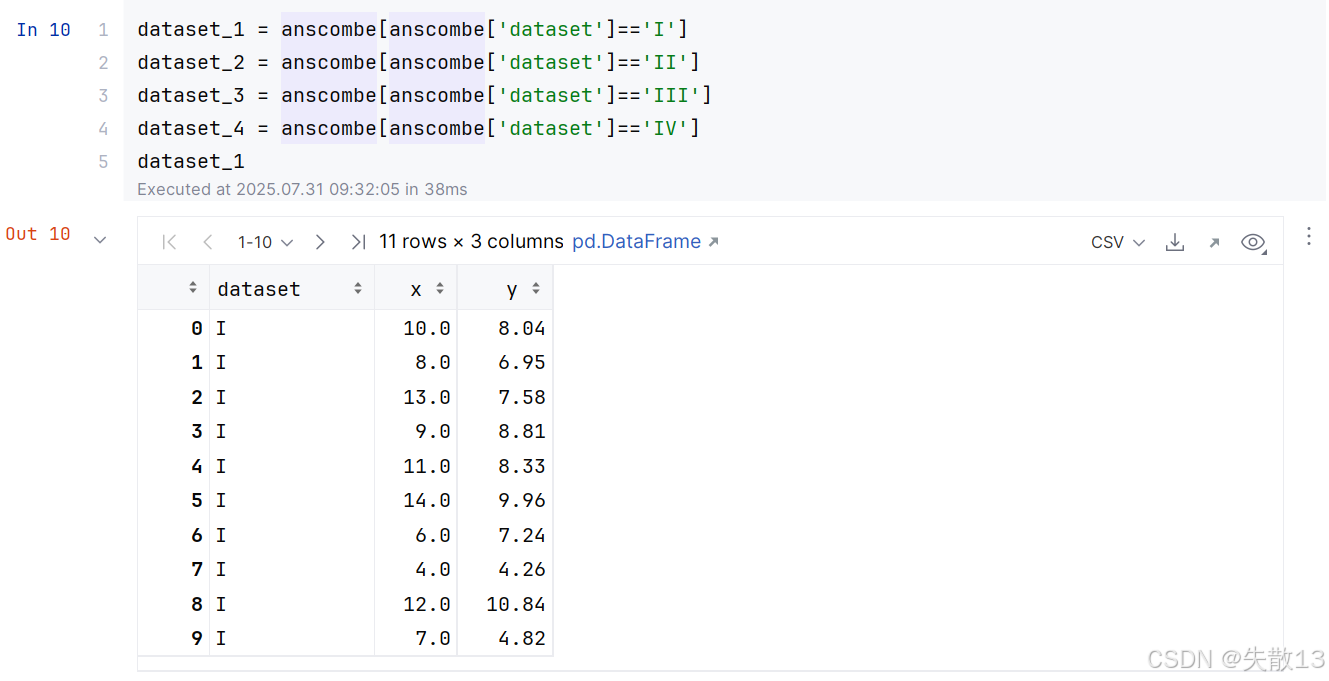Sort the x column
This screenshot has height=681, width=1329.
tap(439, 288)
